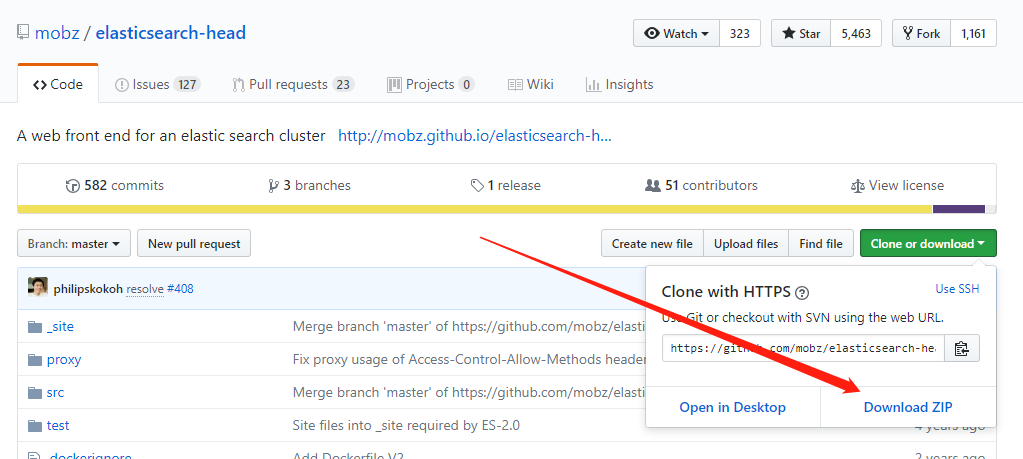Viewport: 1023px width, 459px height.
Task: Click the contributors people icon
Action: [652, 186]
